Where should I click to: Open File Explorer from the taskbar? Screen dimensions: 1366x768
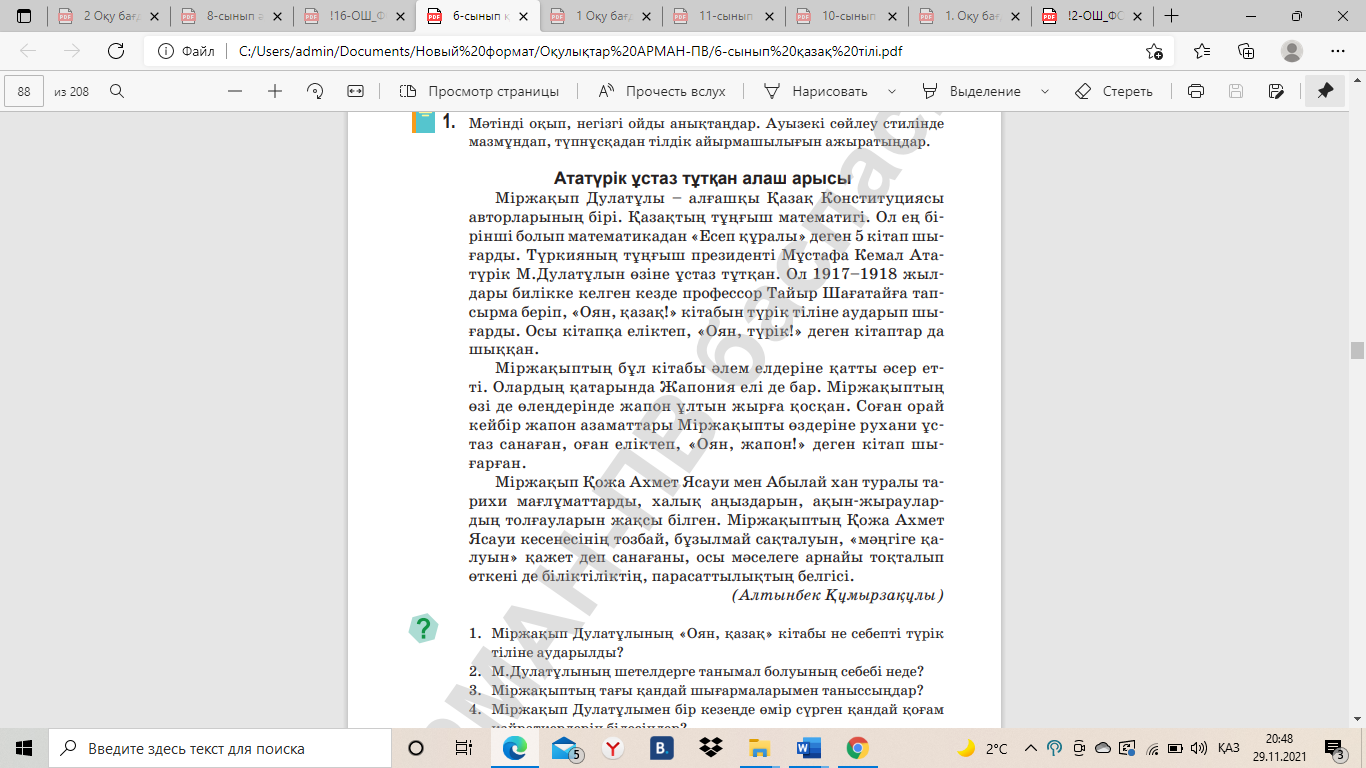(x=760, y=748)
